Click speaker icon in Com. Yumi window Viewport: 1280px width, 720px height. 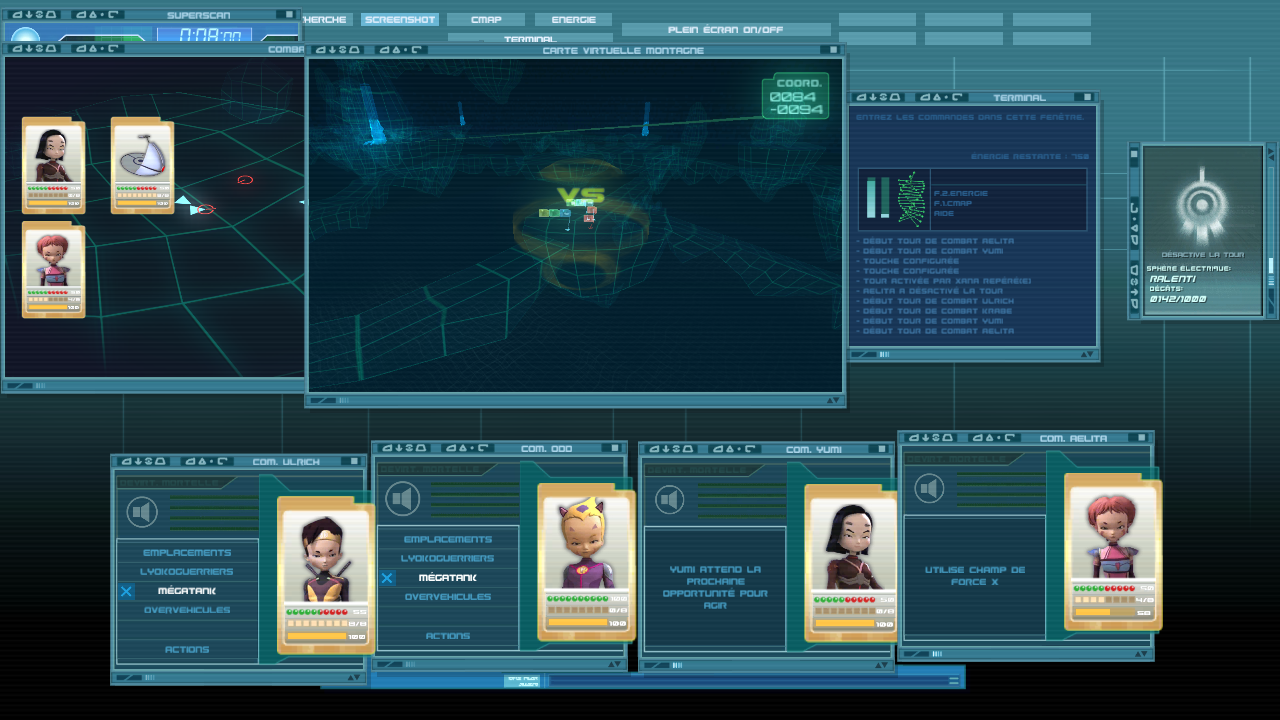[670, 499]
